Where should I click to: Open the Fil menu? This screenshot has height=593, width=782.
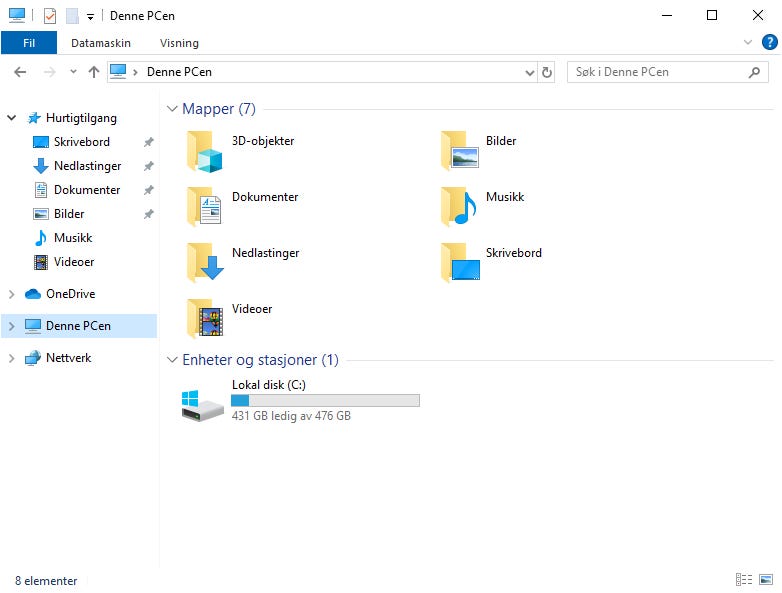[29, 43]
